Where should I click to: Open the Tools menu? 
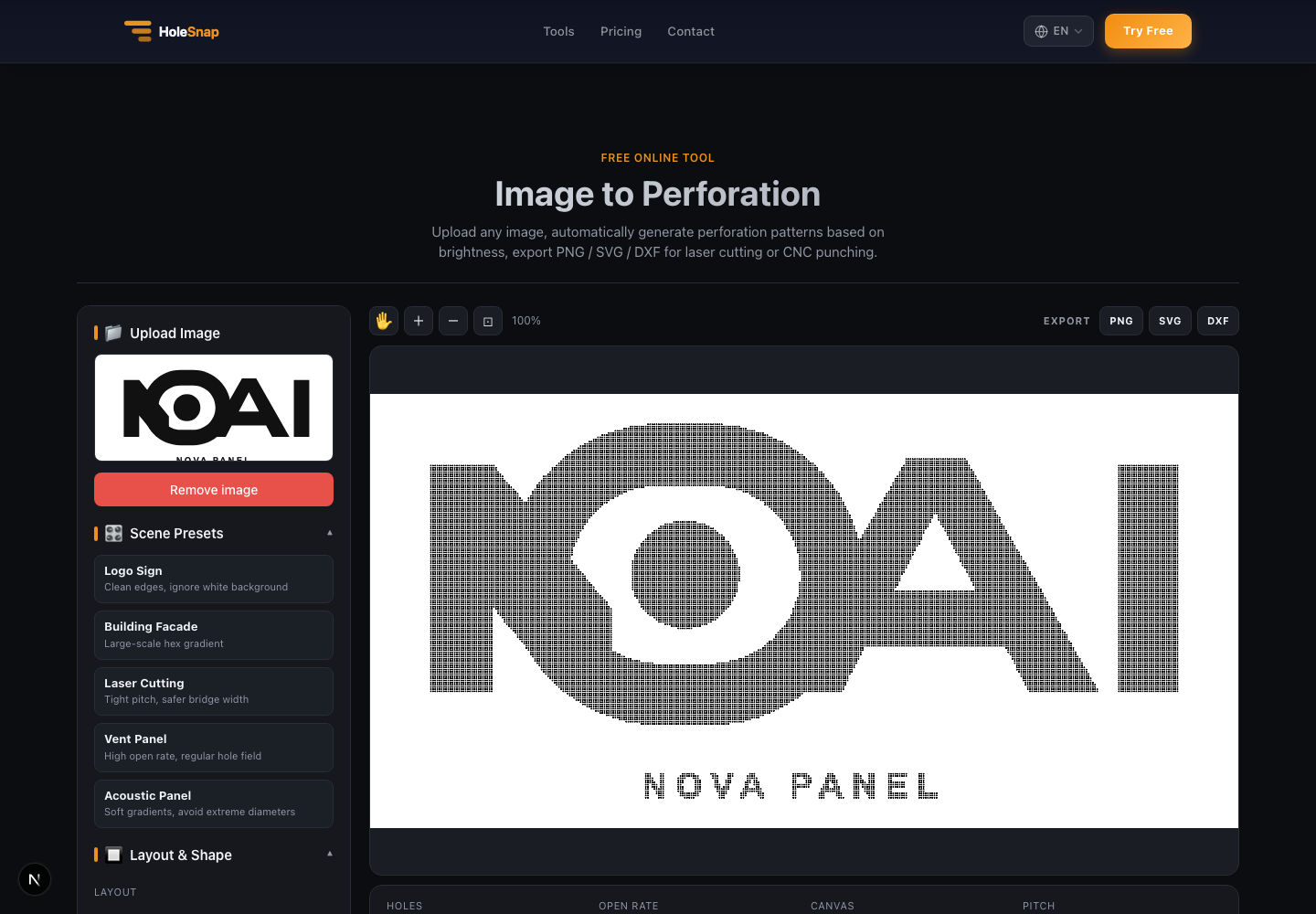(x=558, y=31)
